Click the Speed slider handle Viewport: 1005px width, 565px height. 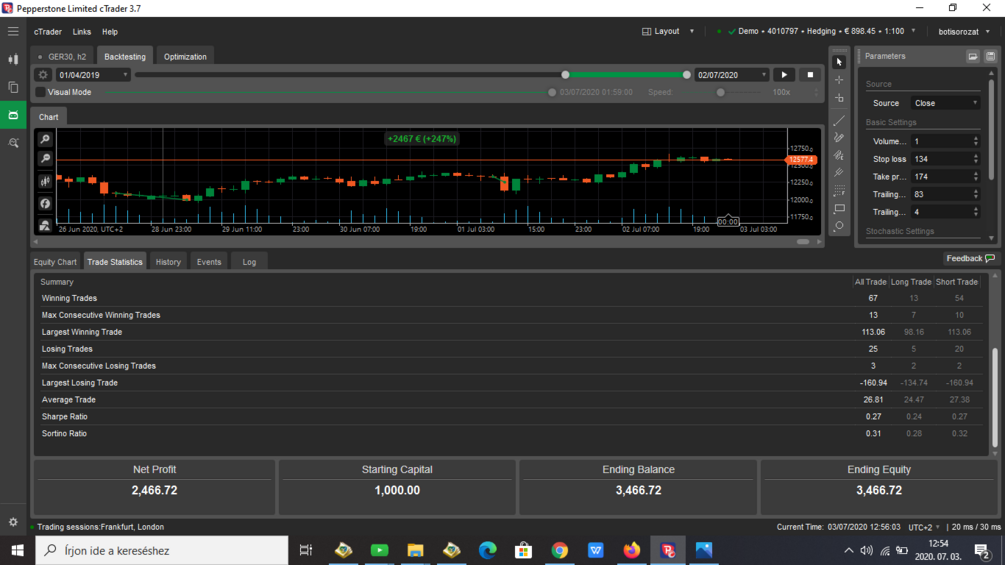click(720, 92)
